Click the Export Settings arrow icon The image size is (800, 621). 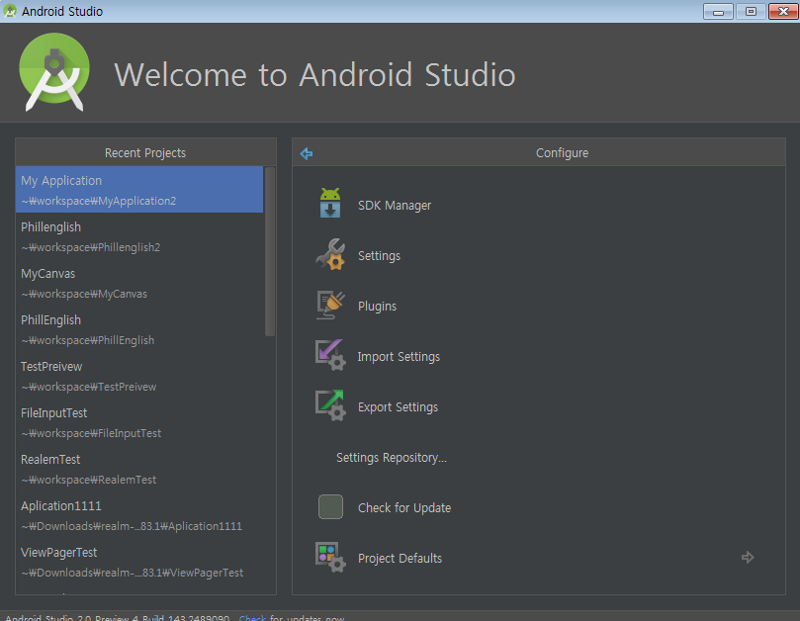331,406
